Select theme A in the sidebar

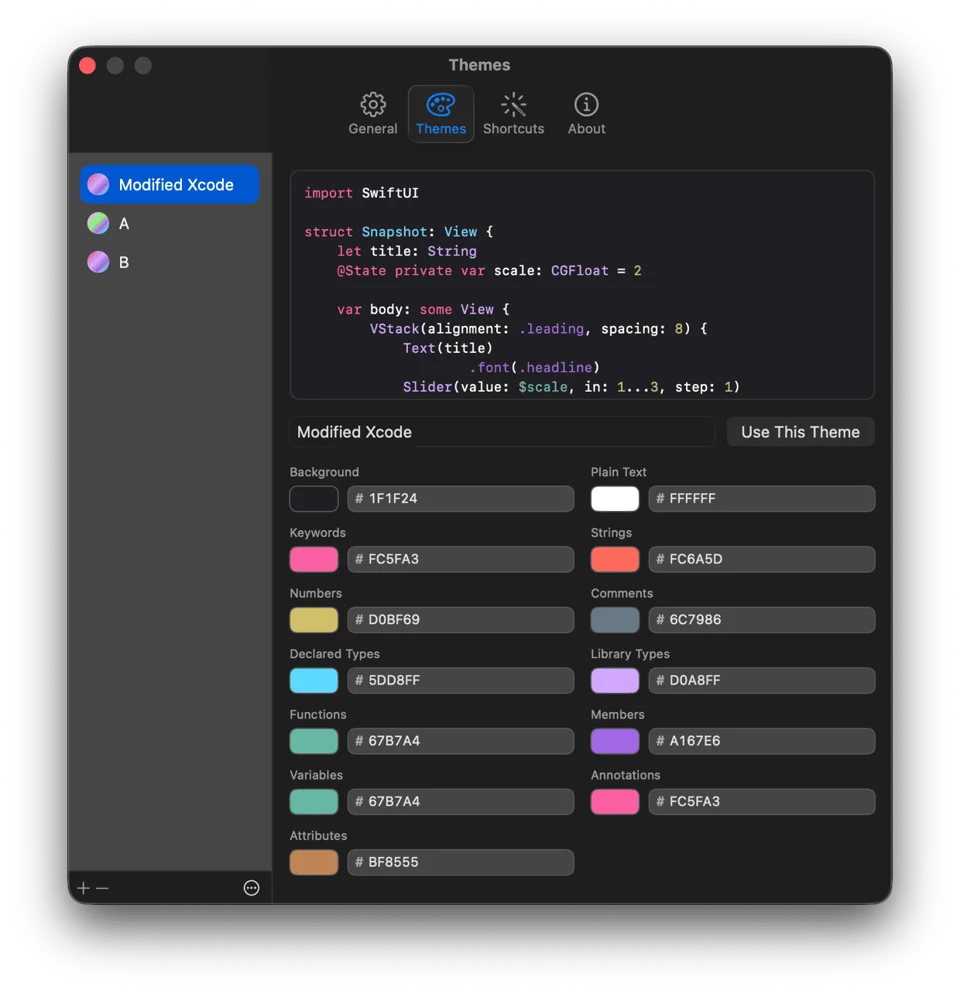(170, 223)
